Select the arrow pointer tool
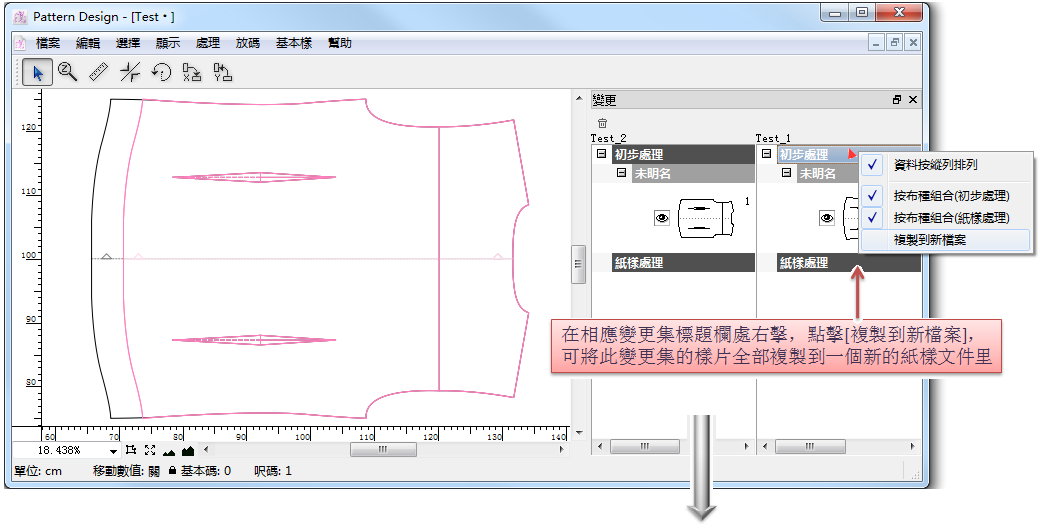 (38, 72)
